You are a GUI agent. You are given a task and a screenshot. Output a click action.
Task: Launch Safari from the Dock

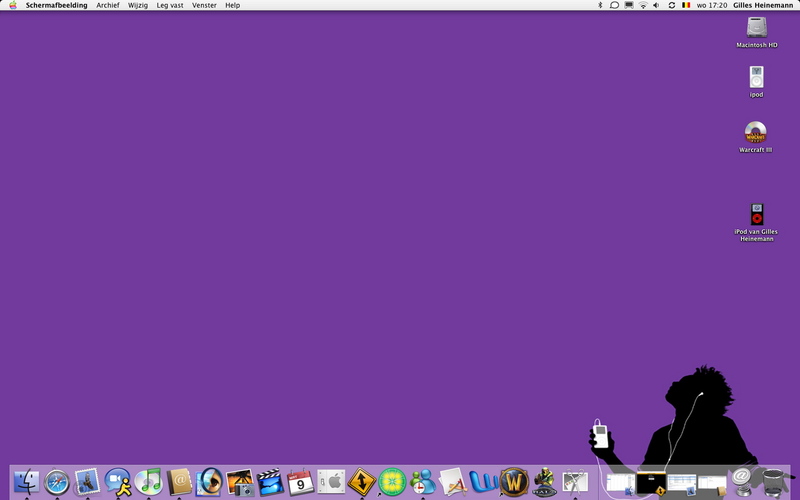click(x=57, y=482)
